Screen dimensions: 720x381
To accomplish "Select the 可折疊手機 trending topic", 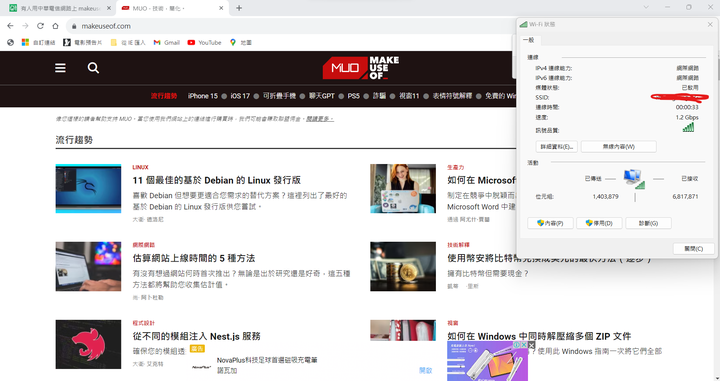I will point(279,96).
